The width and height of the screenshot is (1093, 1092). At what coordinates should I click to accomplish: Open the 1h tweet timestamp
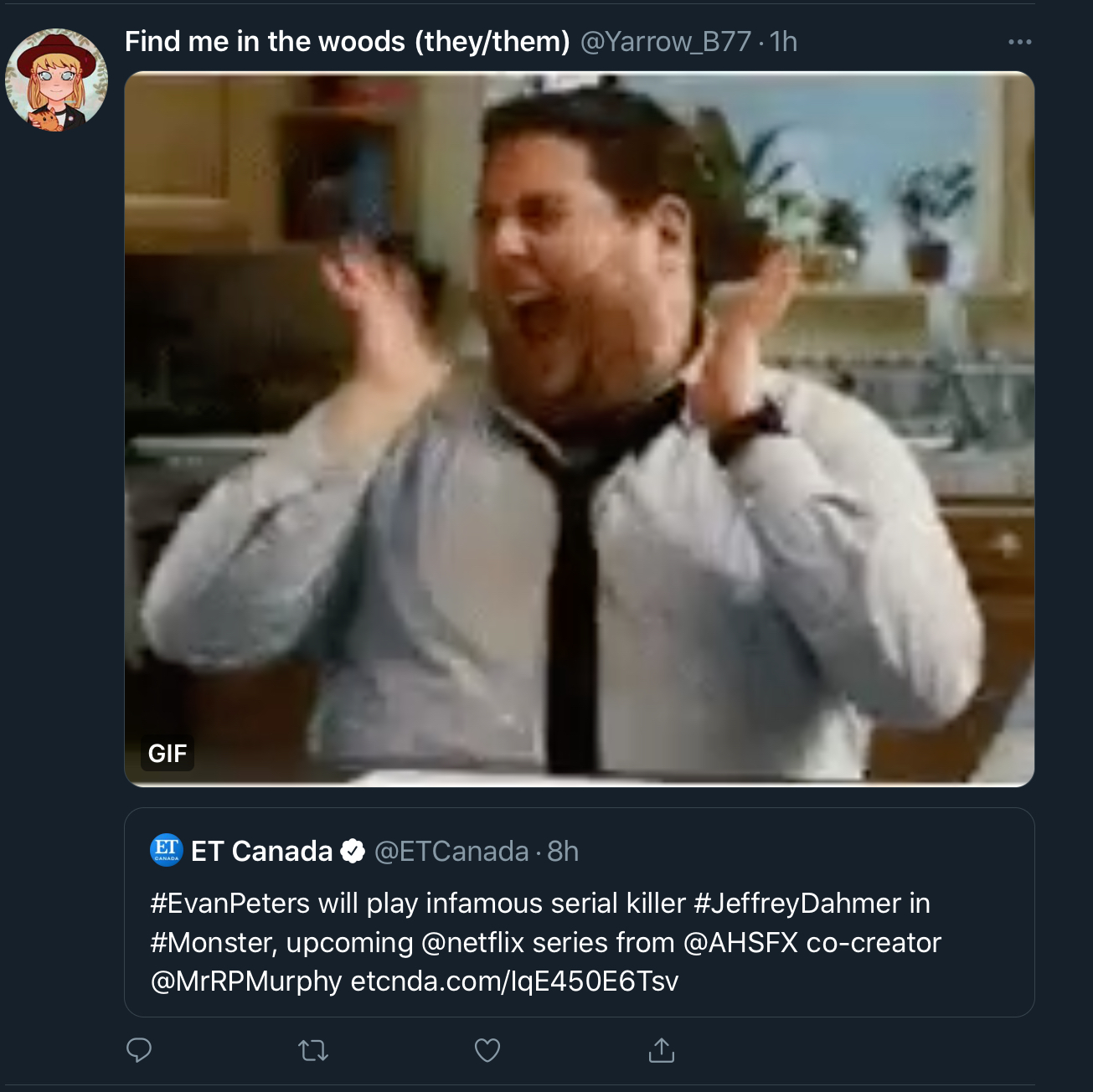[x=783, y=42]
